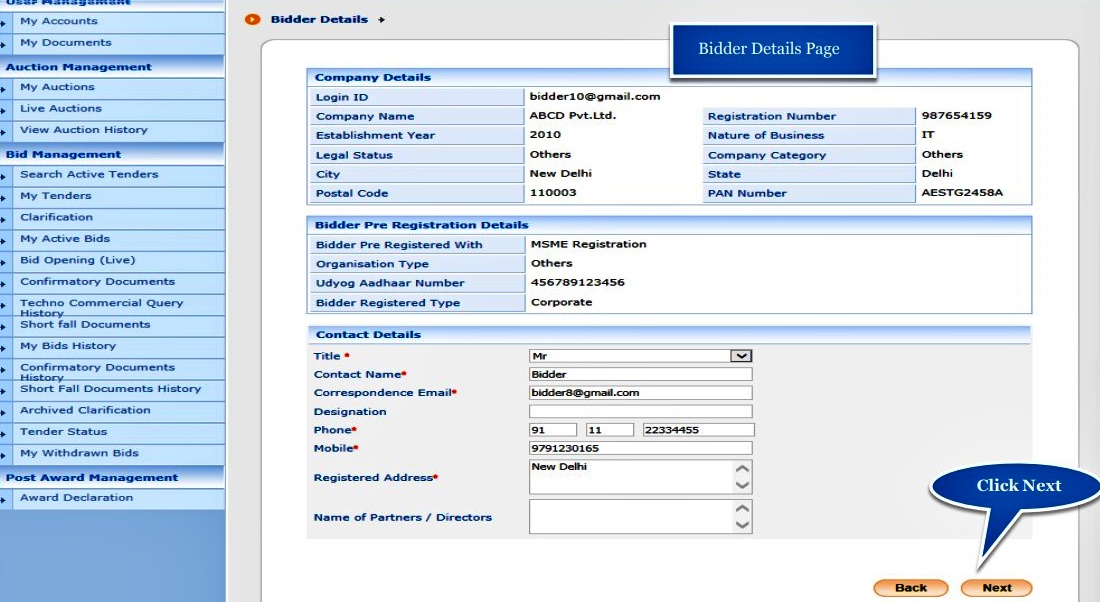Click the orange Bidder Details breadcrumb icon
1100x602 pixels.
pos(253,20)
